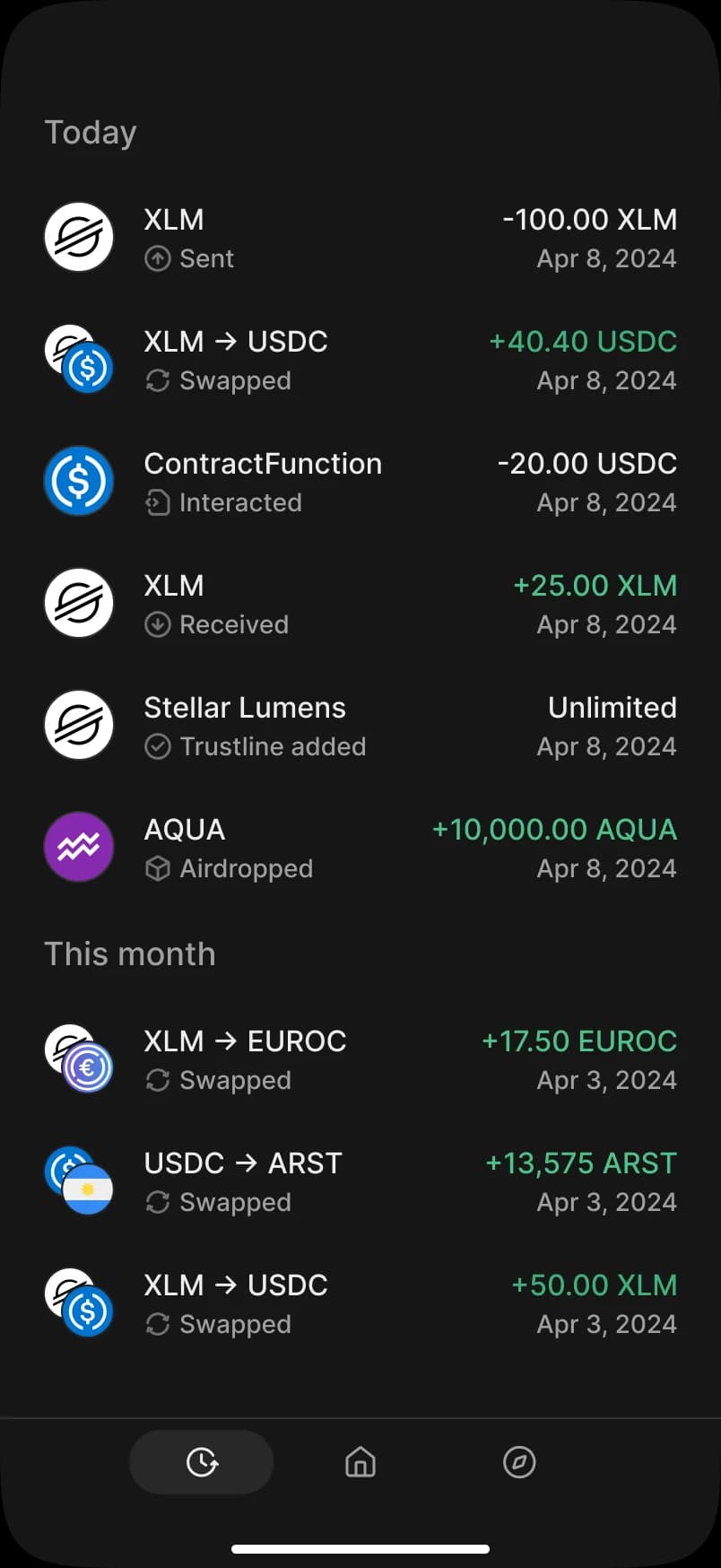Tap the XLM icon on Received transaction

point(79,604)
